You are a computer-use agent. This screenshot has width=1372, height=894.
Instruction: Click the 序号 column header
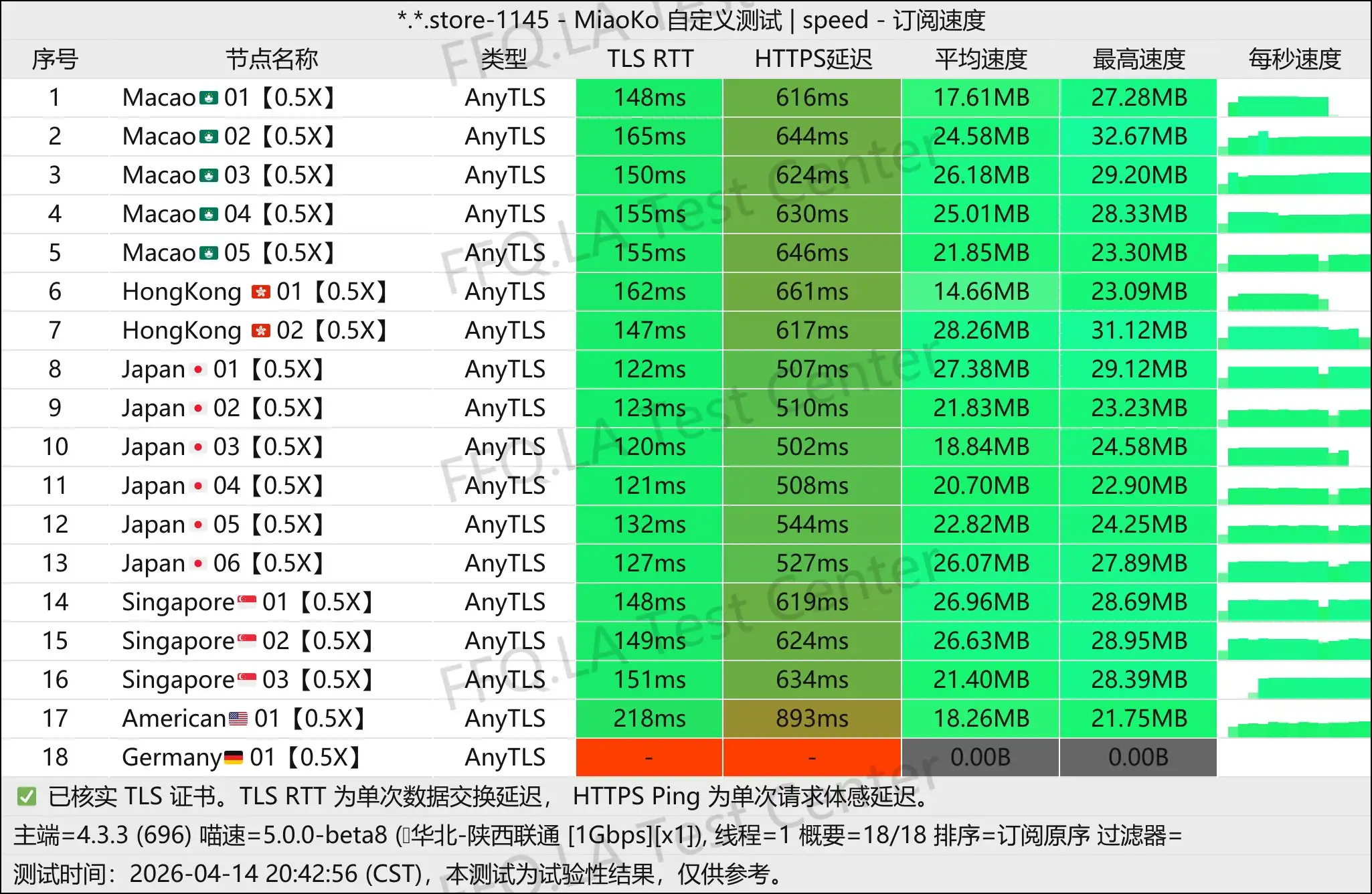coord(55,60)
